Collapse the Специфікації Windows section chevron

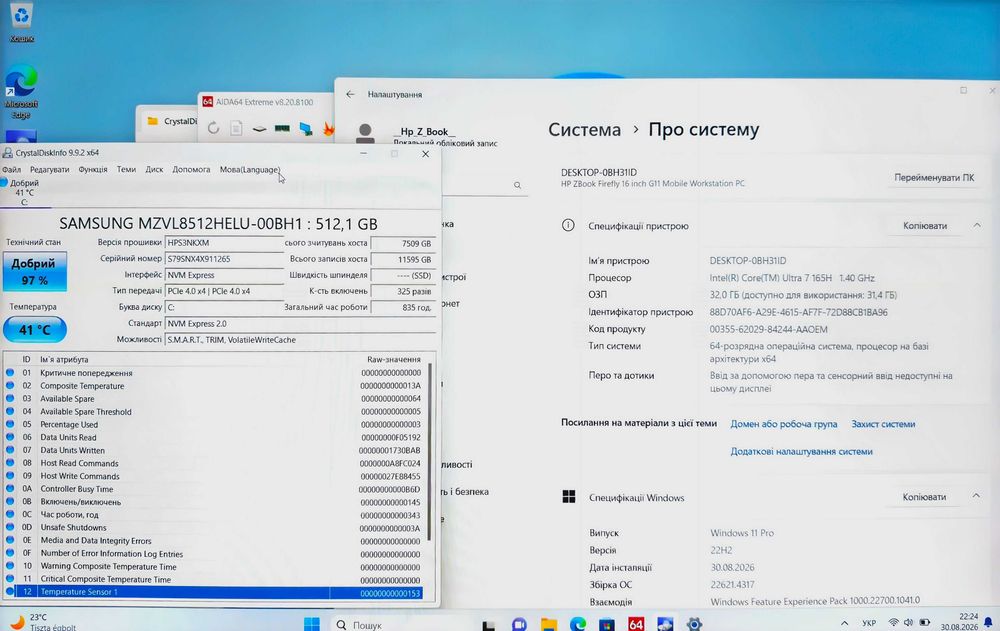[x=976, y=496]
